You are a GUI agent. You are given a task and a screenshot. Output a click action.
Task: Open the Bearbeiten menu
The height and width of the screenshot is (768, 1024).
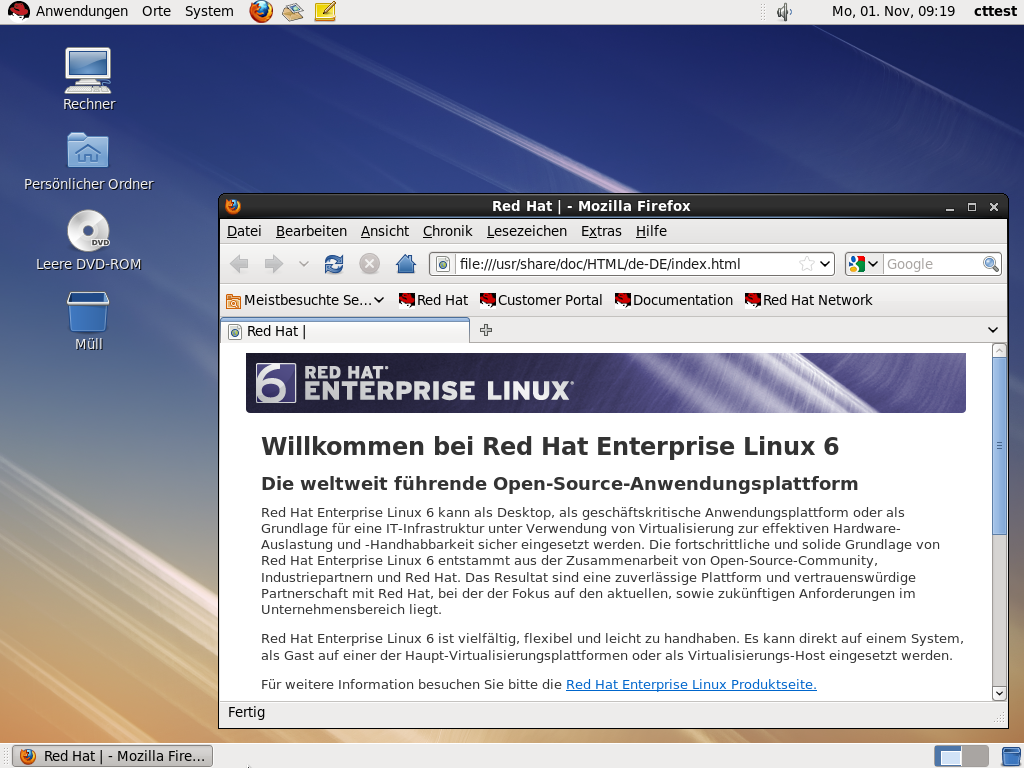tap(312, 231)
